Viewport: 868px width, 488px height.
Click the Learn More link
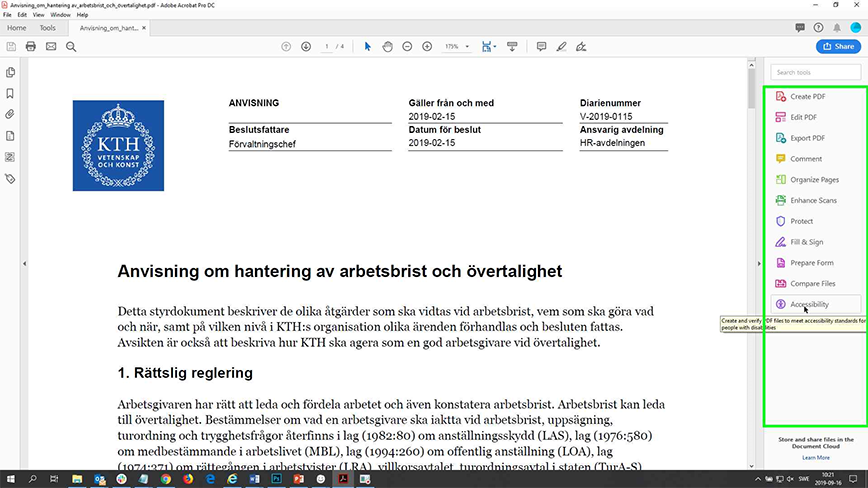(x=815, y=458)
